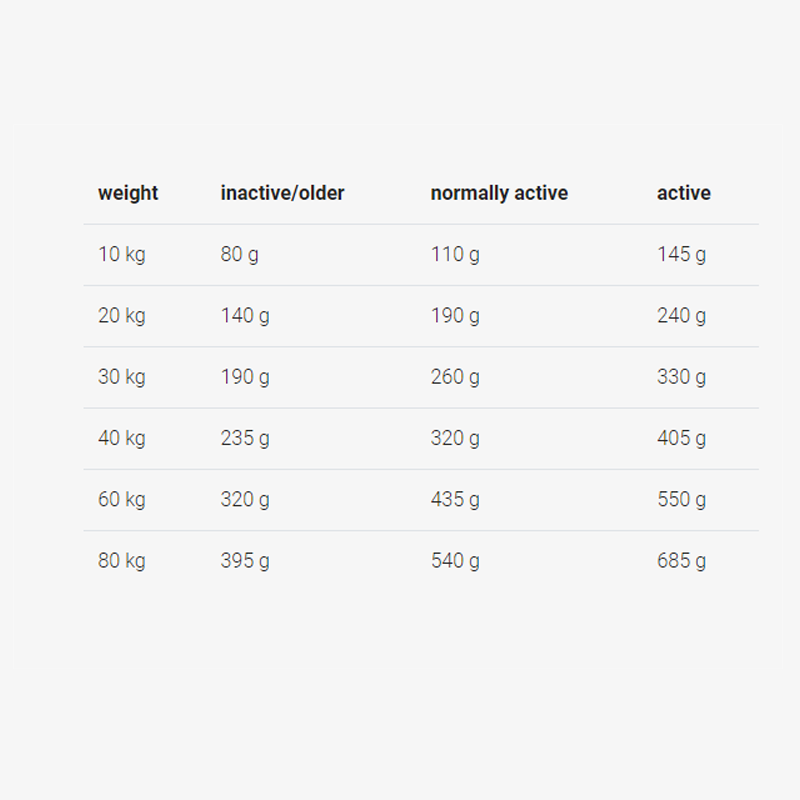Select the normally active column header

click(x=499, y=193)
